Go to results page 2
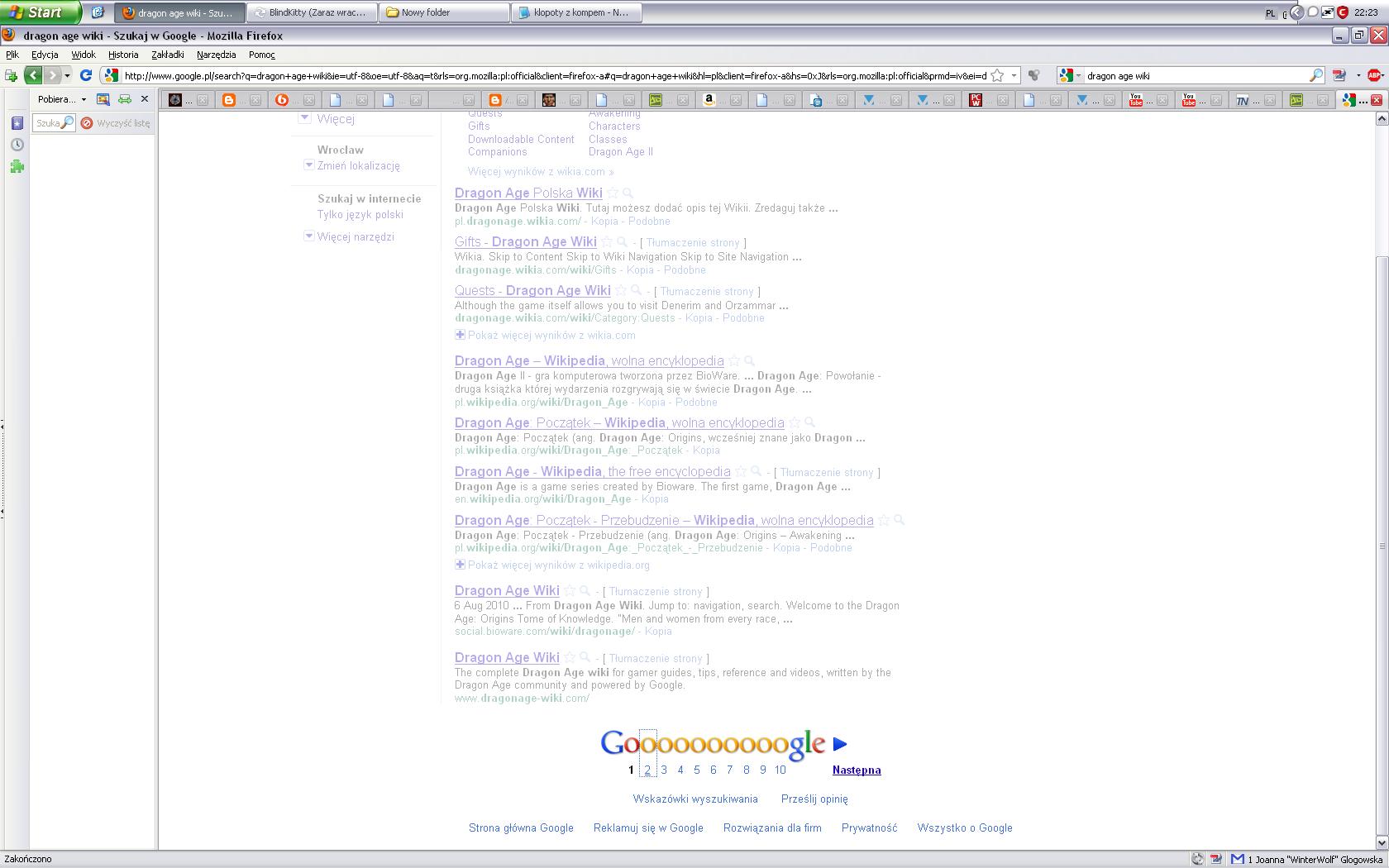 pyautogui.click(x=647, y=770)
